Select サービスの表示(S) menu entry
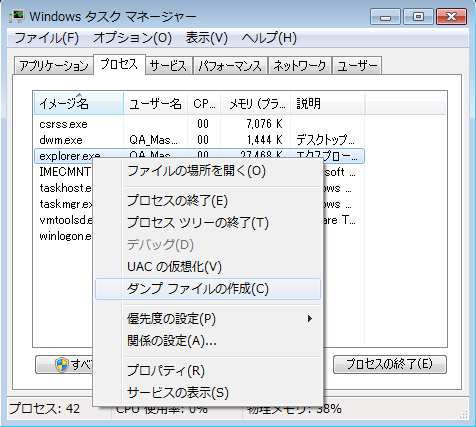476x427 pixels. click(208, 393)
